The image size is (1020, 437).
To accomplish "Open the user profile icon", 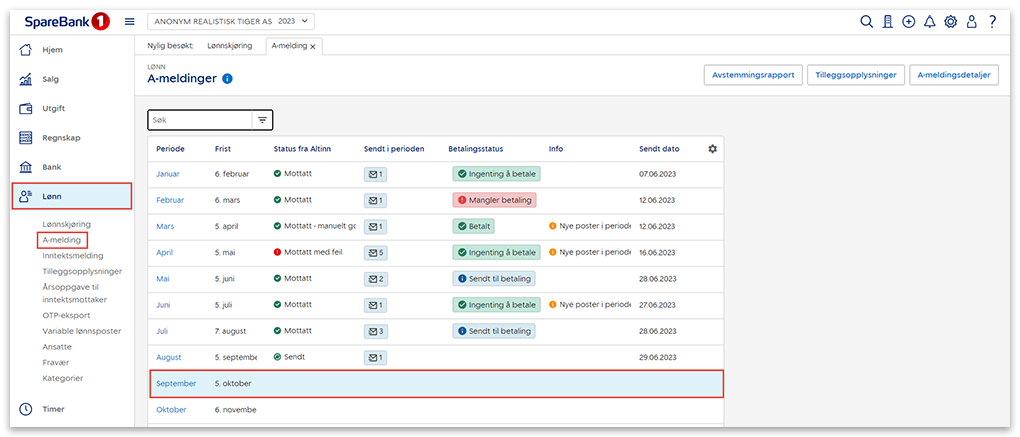I will (x=971, y=21).
